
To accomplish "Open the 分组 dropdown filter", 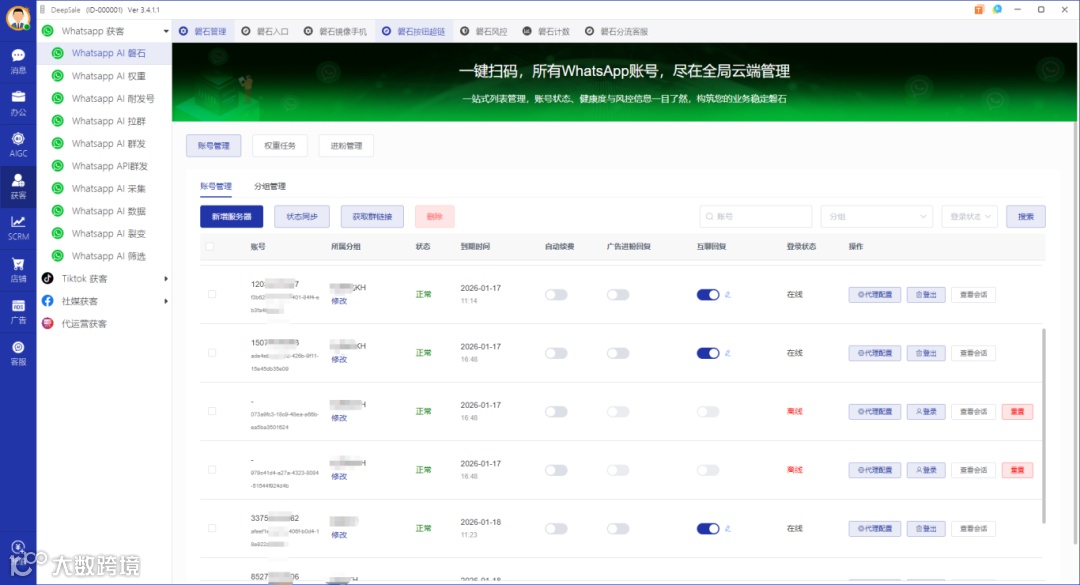I will (877, 216).
